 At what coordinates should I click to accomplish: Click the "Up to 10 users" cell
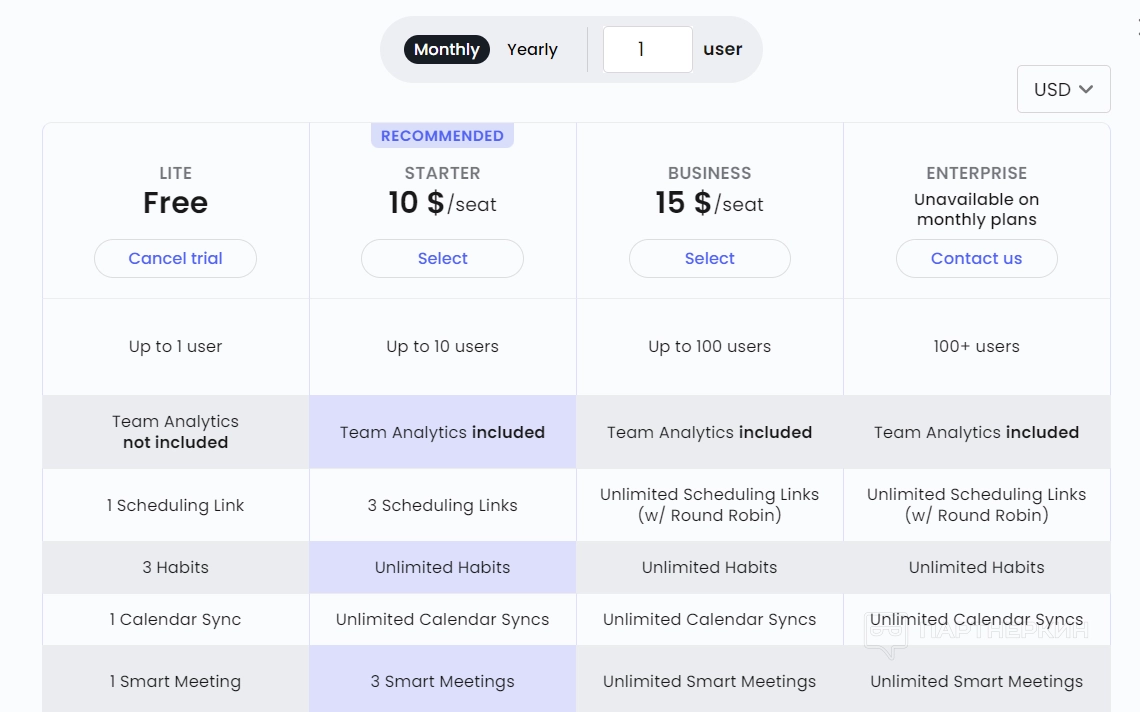coord(442,347)
